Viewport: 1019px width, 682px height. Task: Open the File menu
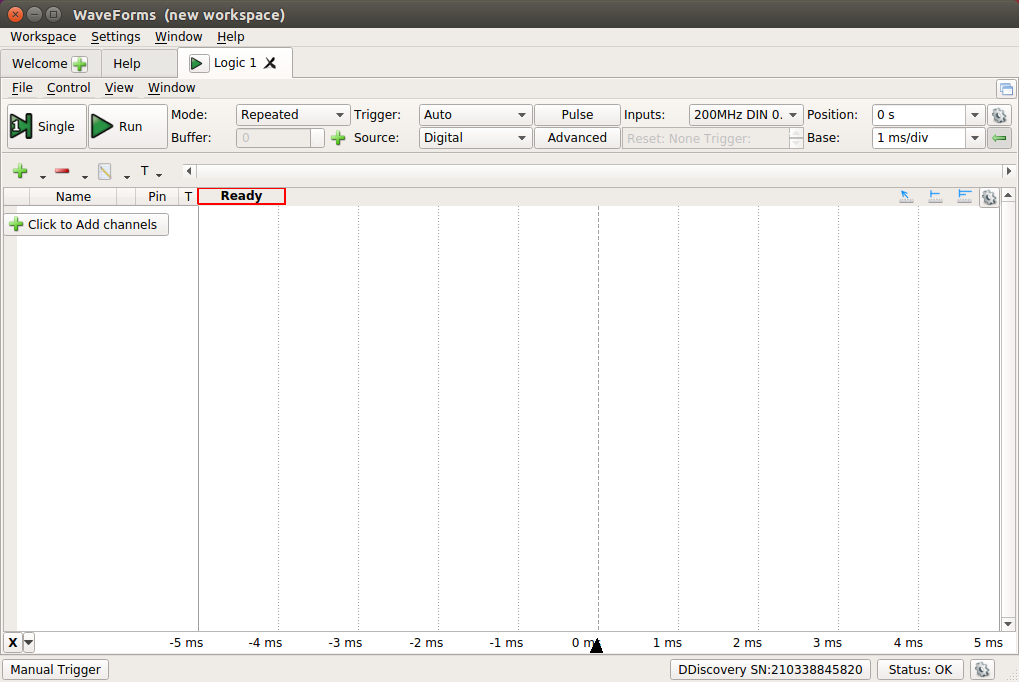(22, 88)
